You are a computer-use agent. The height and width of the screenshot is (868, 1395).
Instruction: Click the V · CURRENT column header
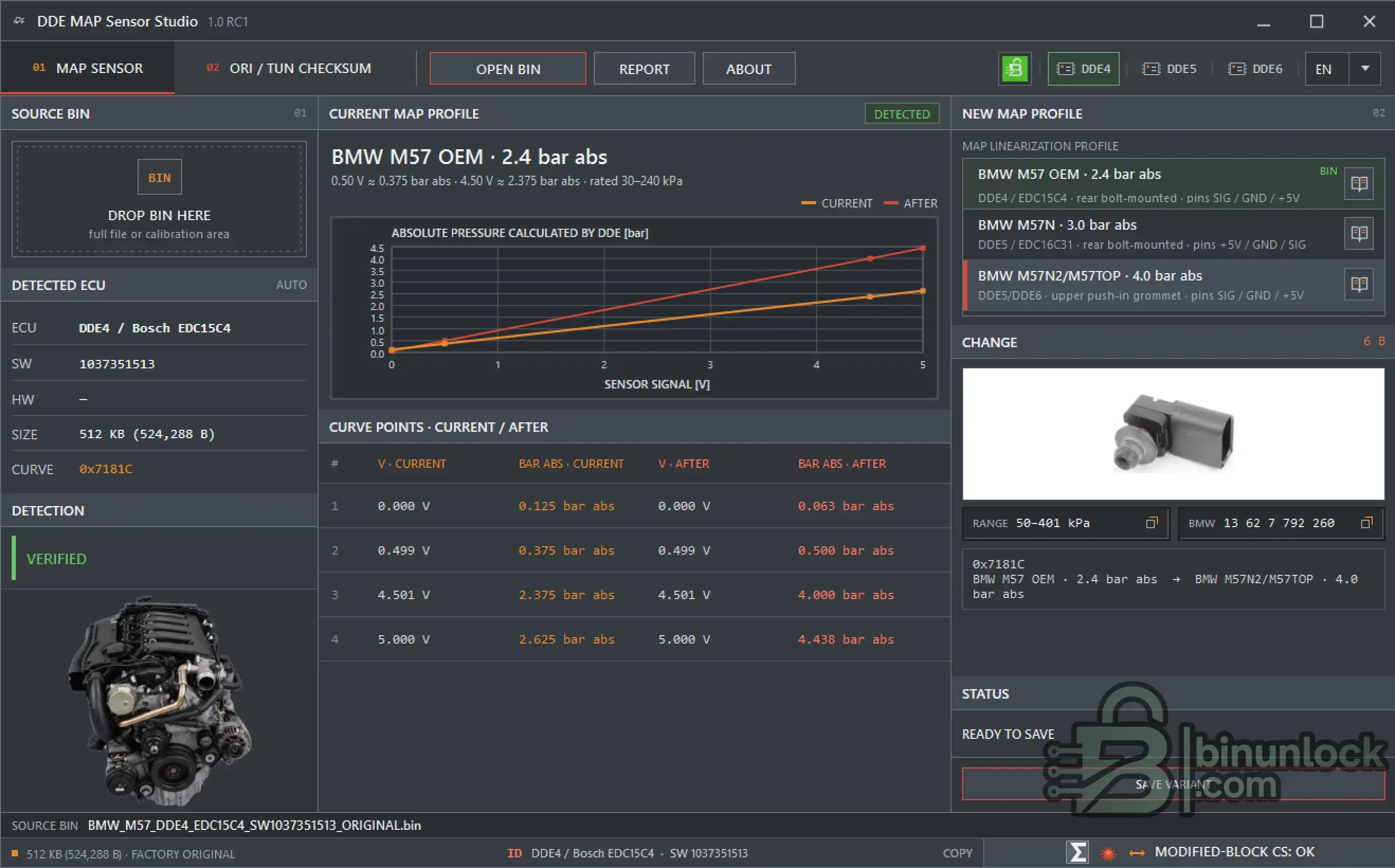click(x=411, y=463)
